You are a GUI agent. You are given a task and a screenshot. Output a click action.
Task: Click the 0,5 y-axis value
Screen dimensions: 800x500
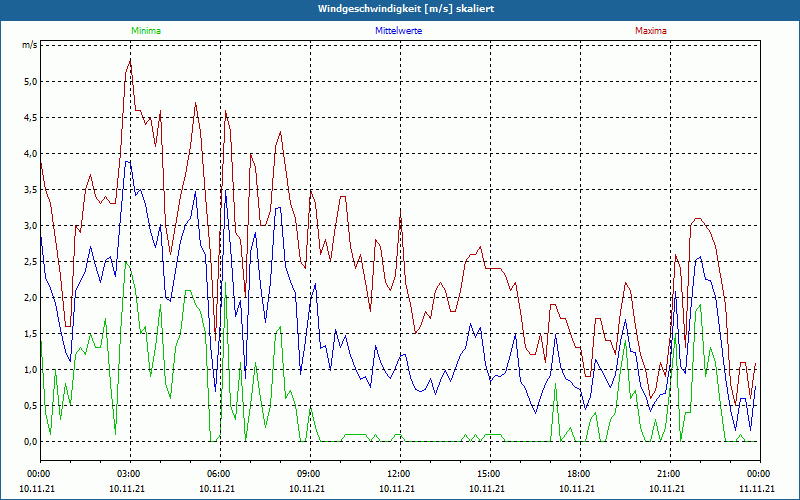pos(31,406)
